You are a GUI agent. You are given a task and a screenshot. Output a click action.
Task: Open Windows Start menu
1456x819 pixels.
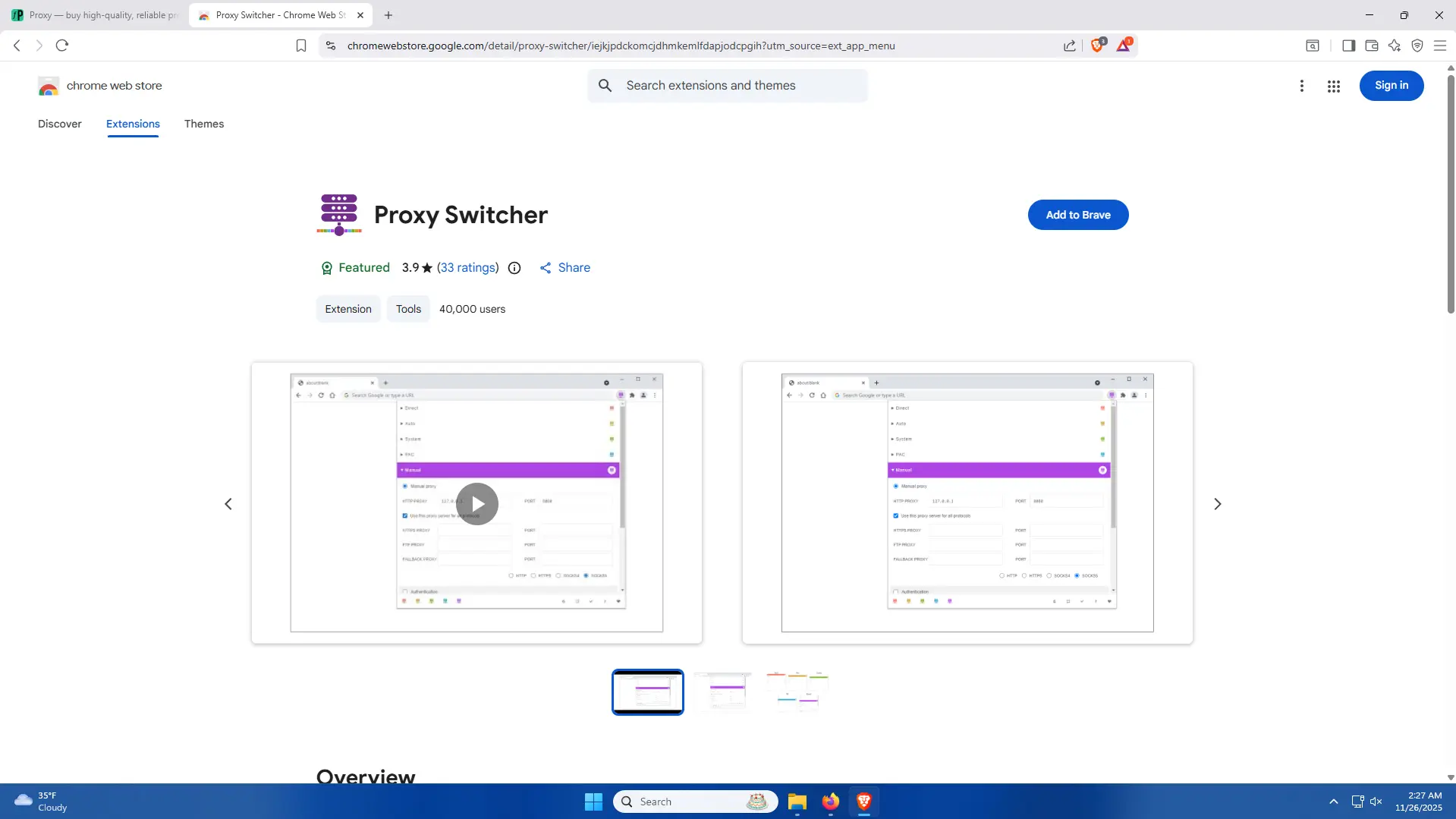coord(593,802)
